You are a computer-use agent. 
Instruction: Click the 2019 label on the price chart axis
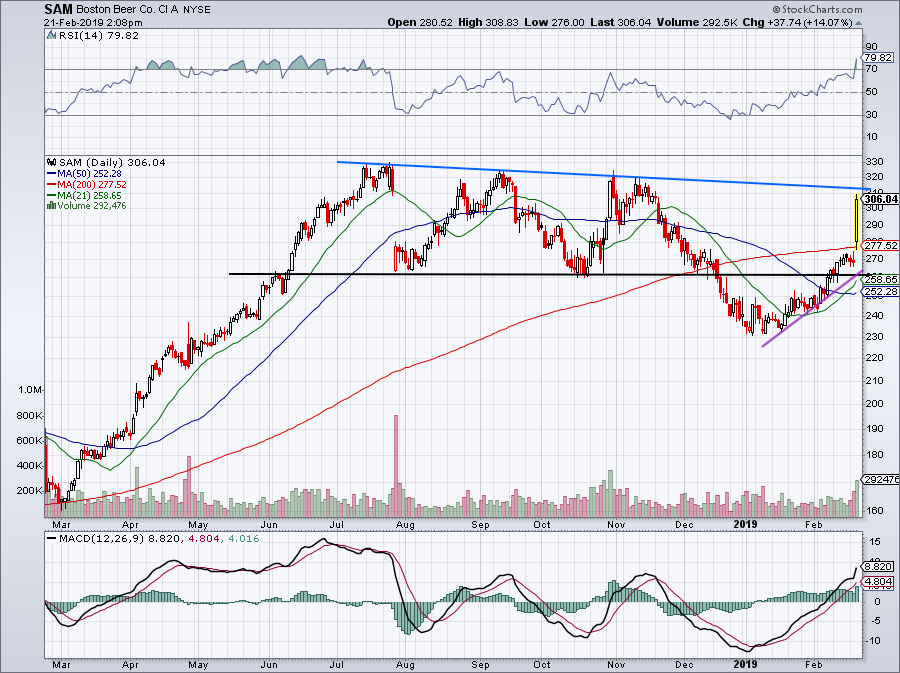pos(746,524)
